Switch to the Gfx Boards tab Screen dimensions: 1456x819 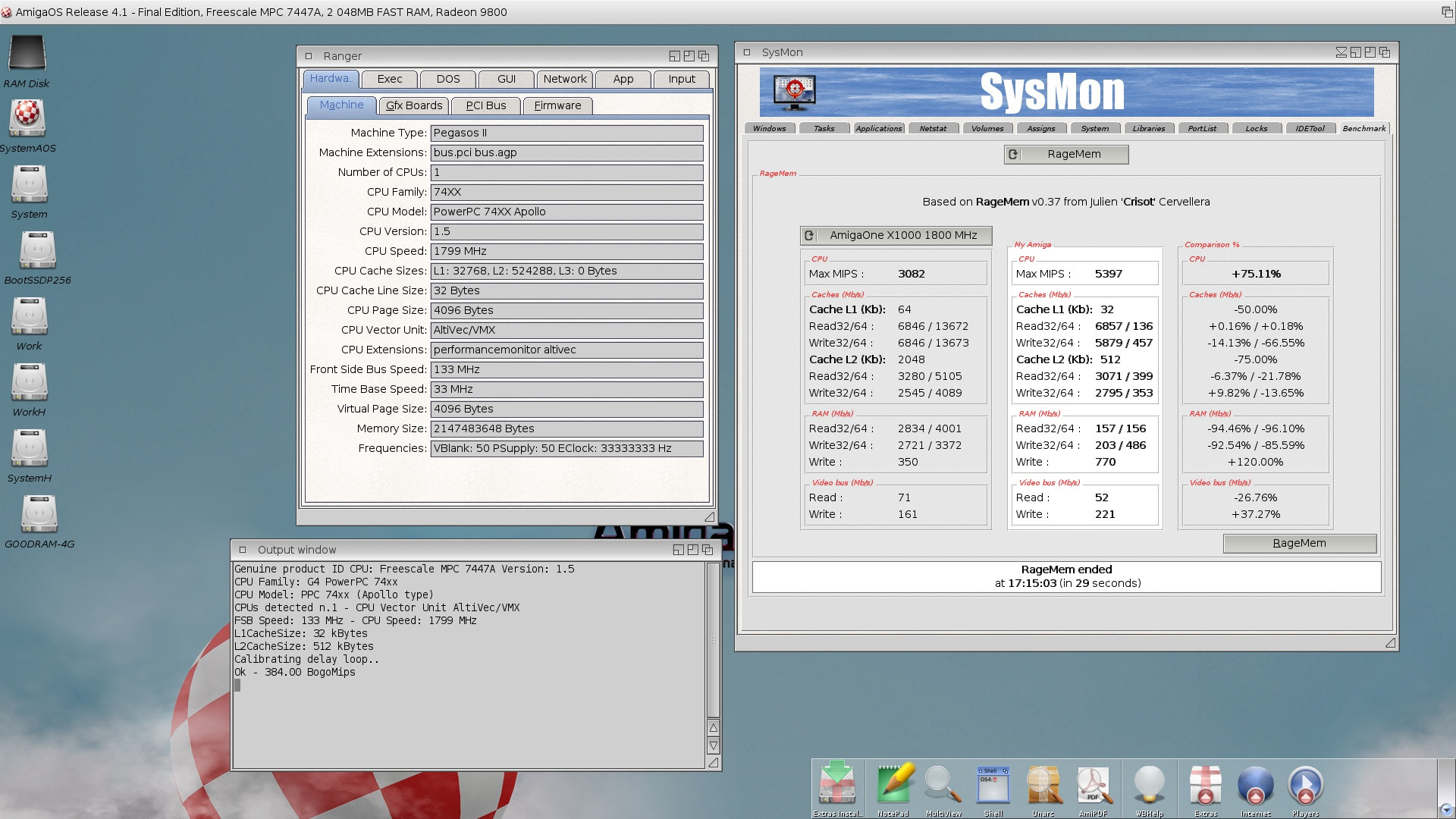click(x=414, y=105)
